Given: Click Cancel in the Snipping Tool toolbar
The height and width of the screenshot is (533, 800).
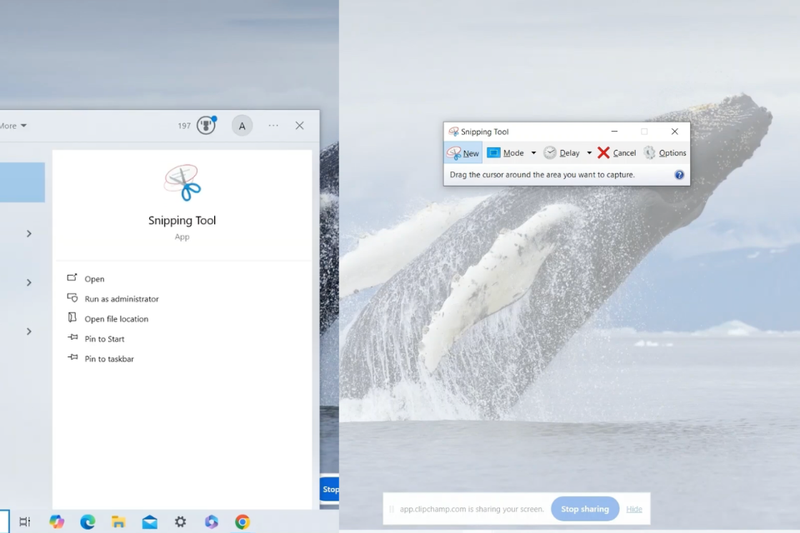Looking at the screenshot, I should 617,153.
